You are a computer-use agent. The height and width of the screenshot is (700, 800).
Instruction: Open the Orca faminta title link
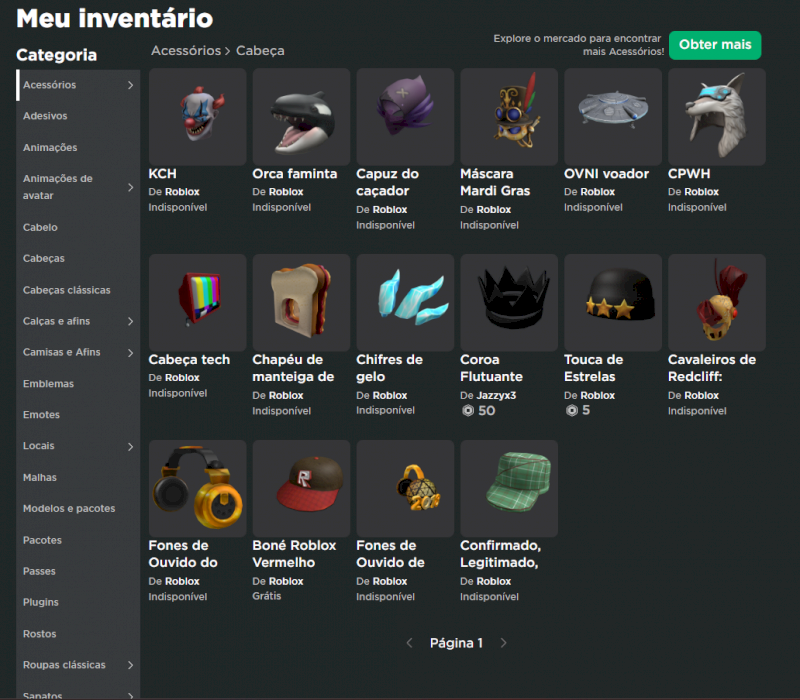tap(295, 174)
